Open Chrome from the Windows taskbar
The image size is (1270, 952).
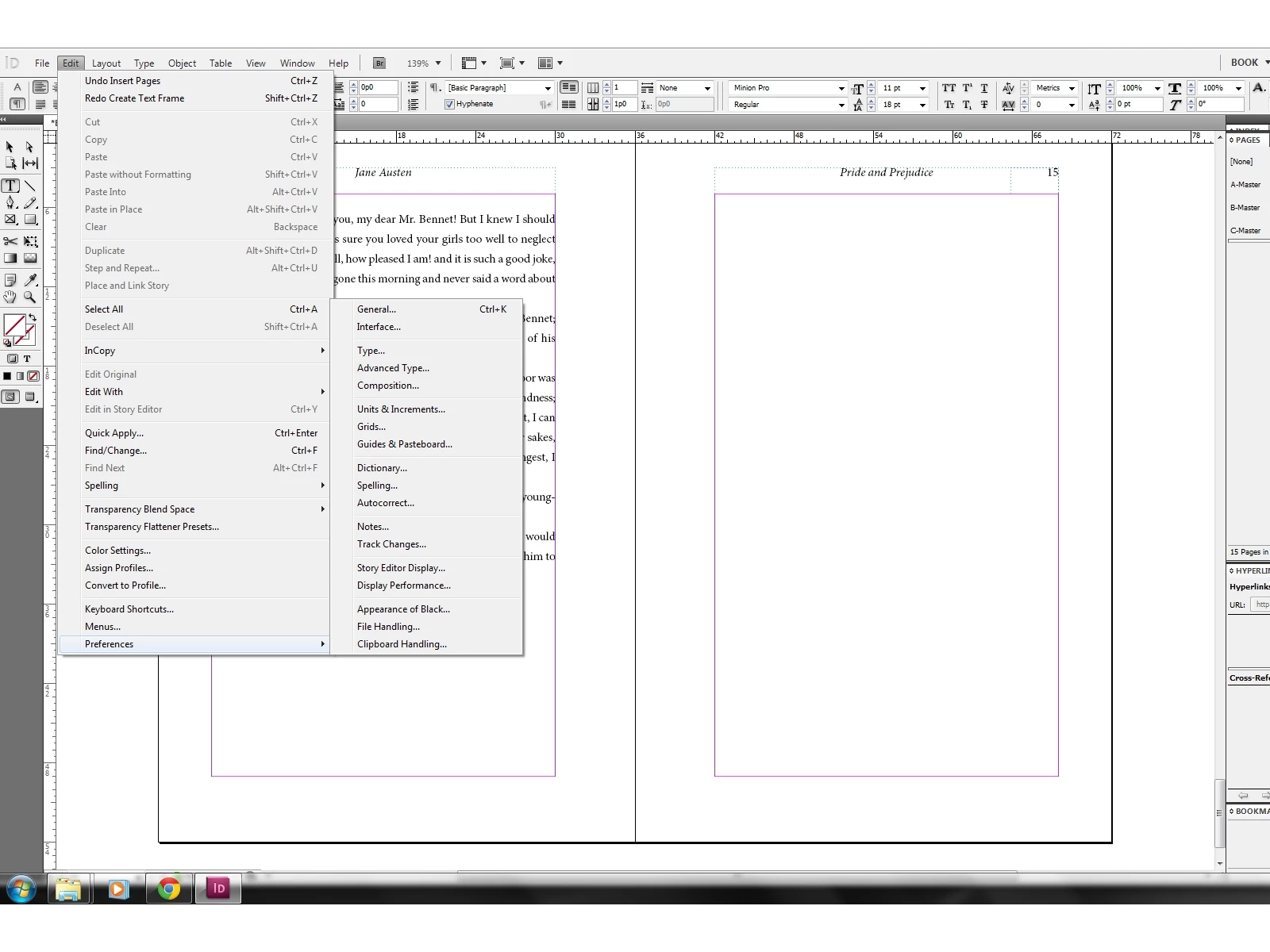point(168,889)
